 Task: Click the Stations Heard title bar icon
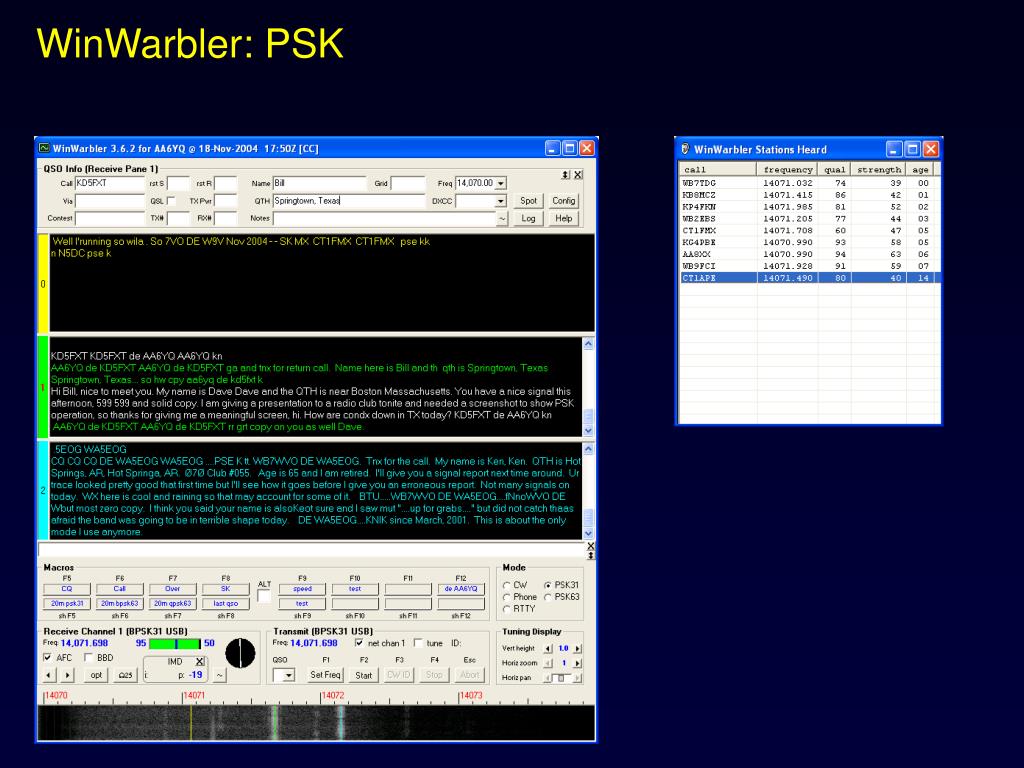(685, 149)
